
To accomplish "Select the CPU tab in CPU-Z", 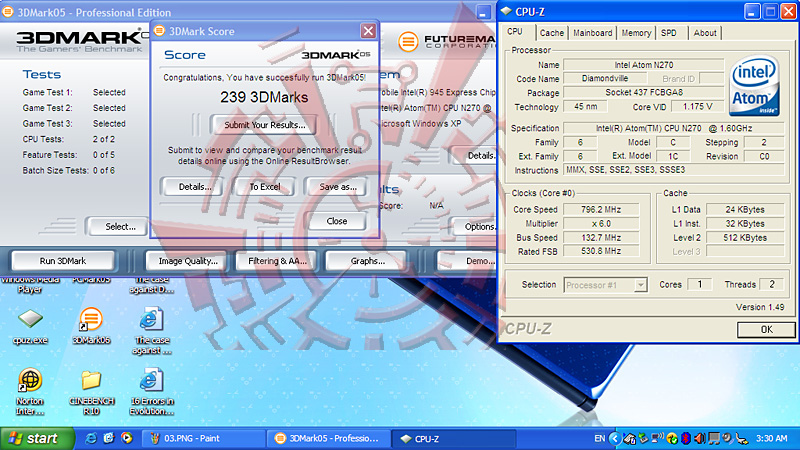I will [x=515, y=32].
